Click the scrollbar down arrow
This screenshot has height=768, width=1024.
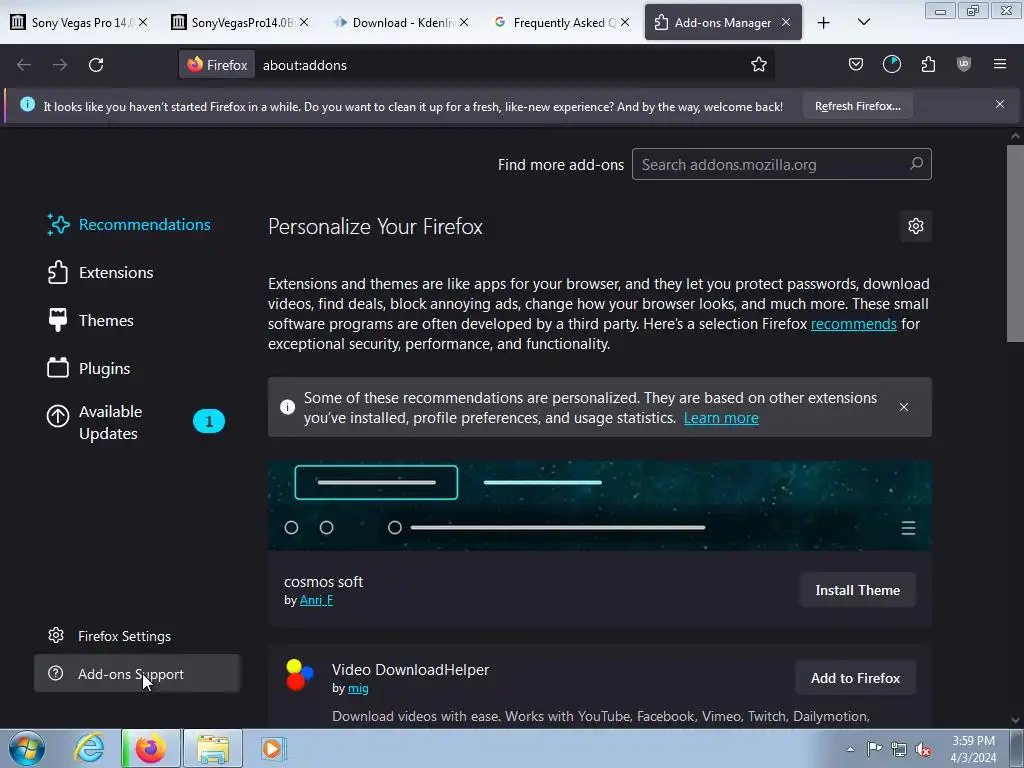1015,720
